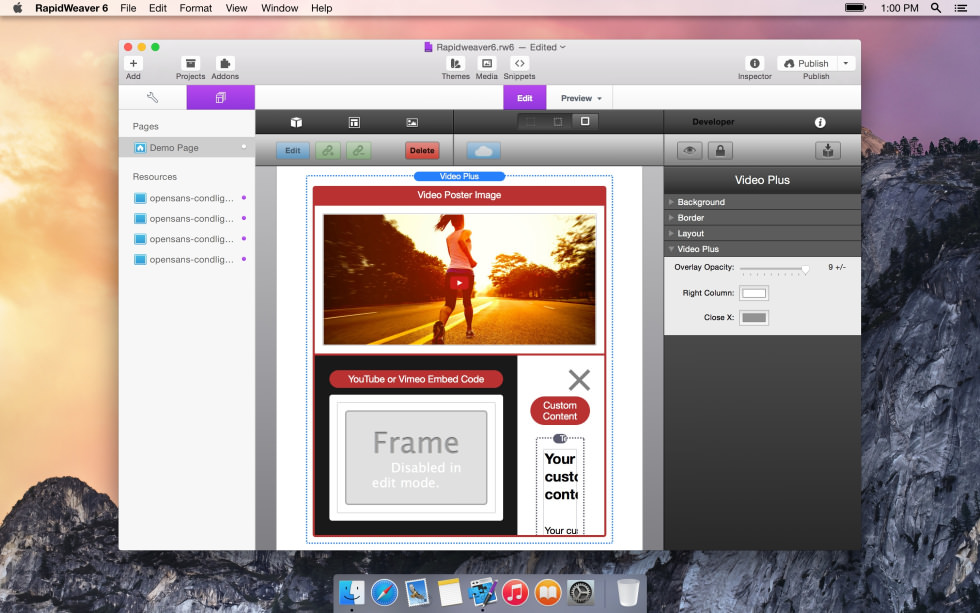This screenshot has height=613, width=980.
Task: Open the Window menu
Action: click(279, 8)
